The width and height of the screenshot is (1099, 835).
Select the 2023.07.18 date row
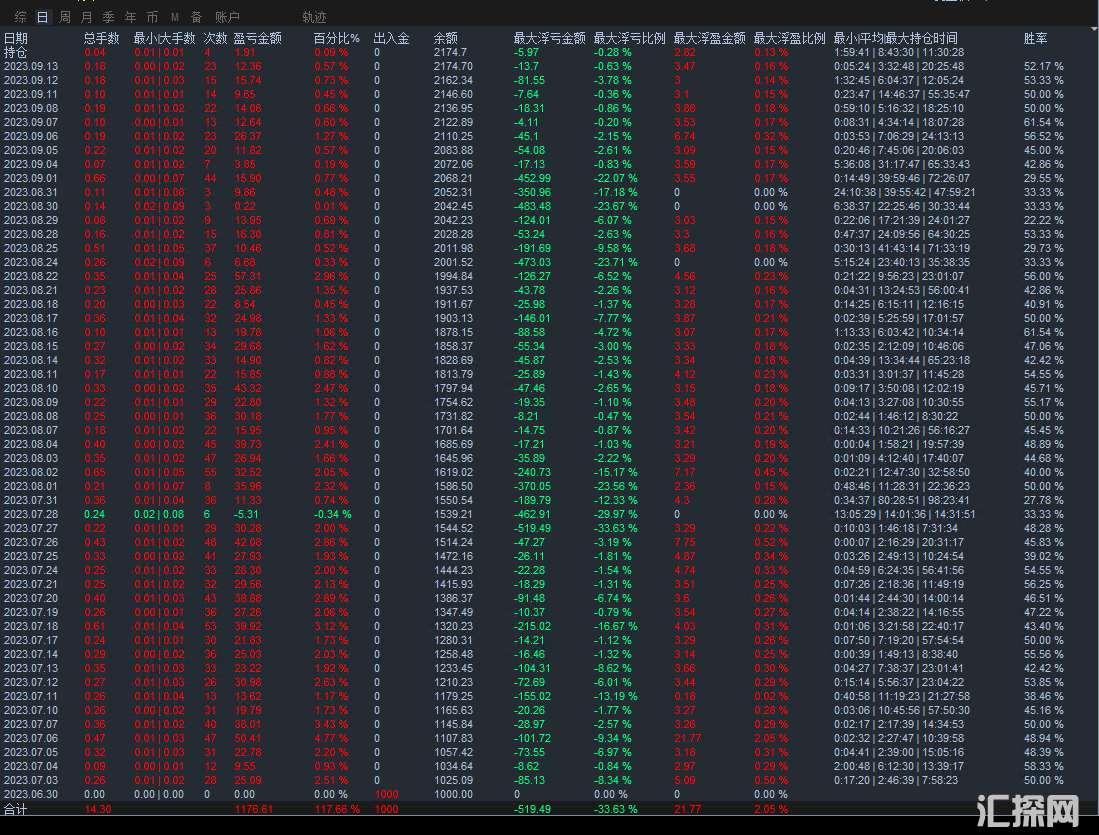tap(550, 626)
